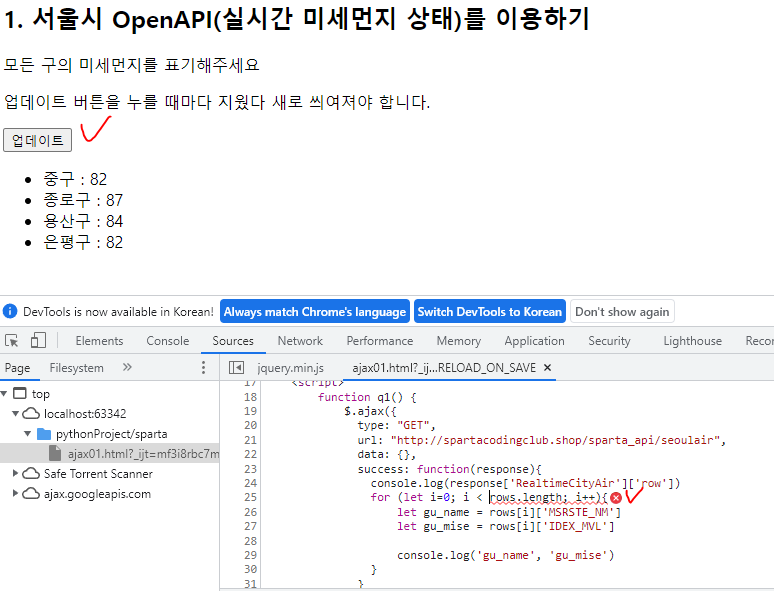
Task: Click the list item 은평구 : 82
Action: (83, 242)
